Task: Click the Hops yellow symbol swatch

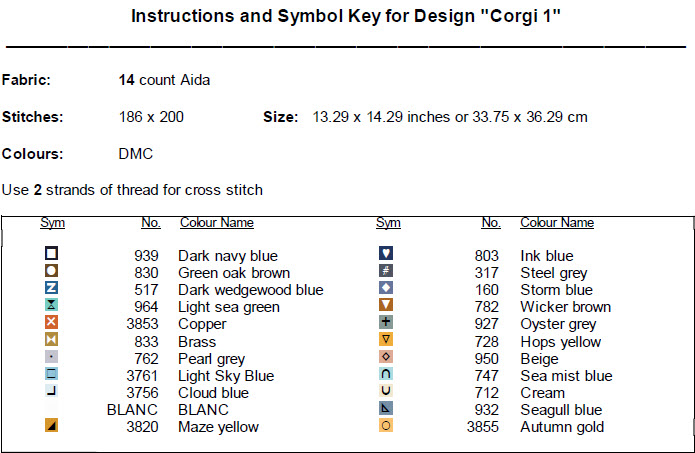Action: pos(387,340)
